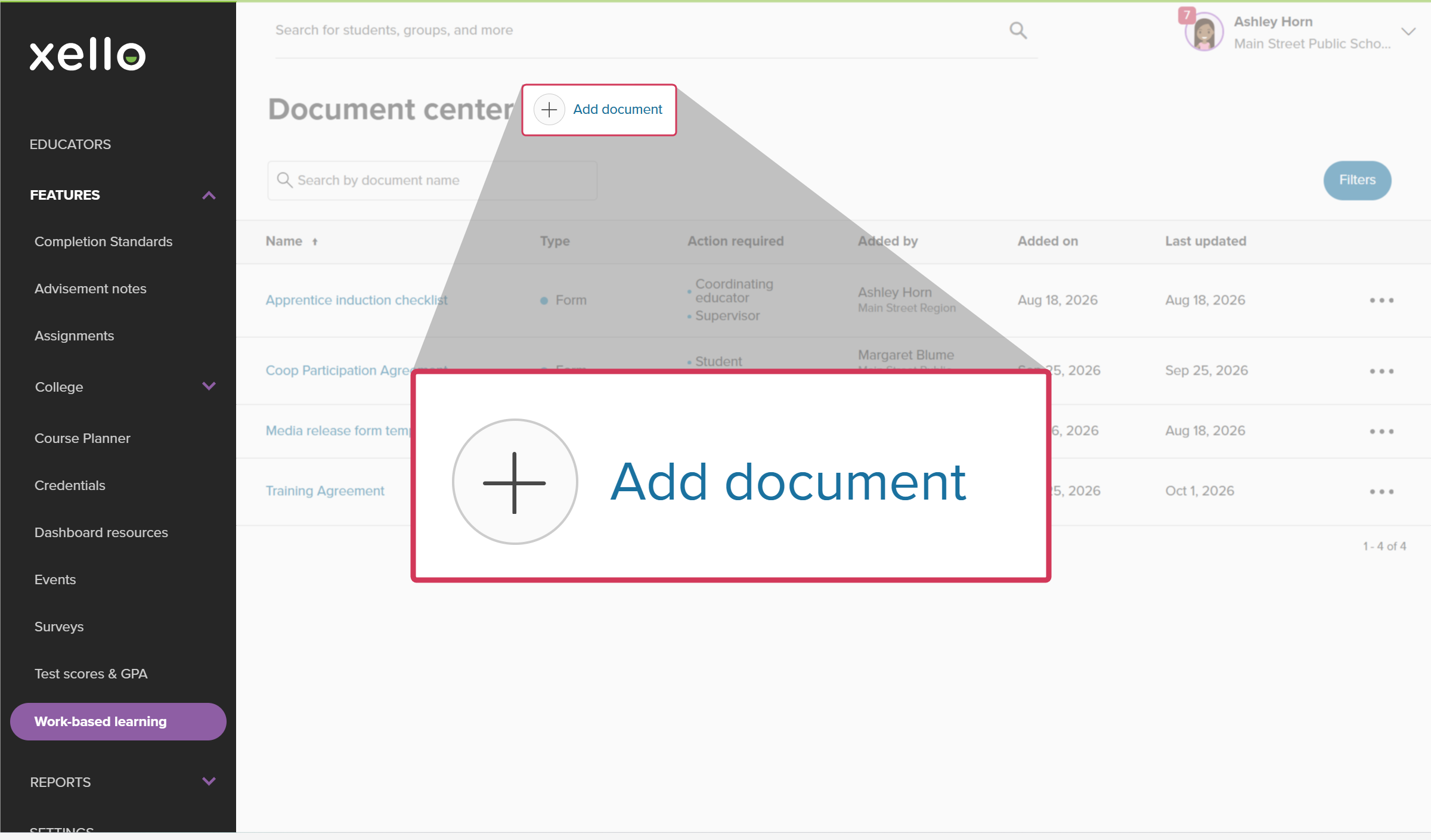The height and width of the screenshot is (840, 1431).
Task: Open EDUCATORS in sidebar
Action: click(x=70, y=145)
